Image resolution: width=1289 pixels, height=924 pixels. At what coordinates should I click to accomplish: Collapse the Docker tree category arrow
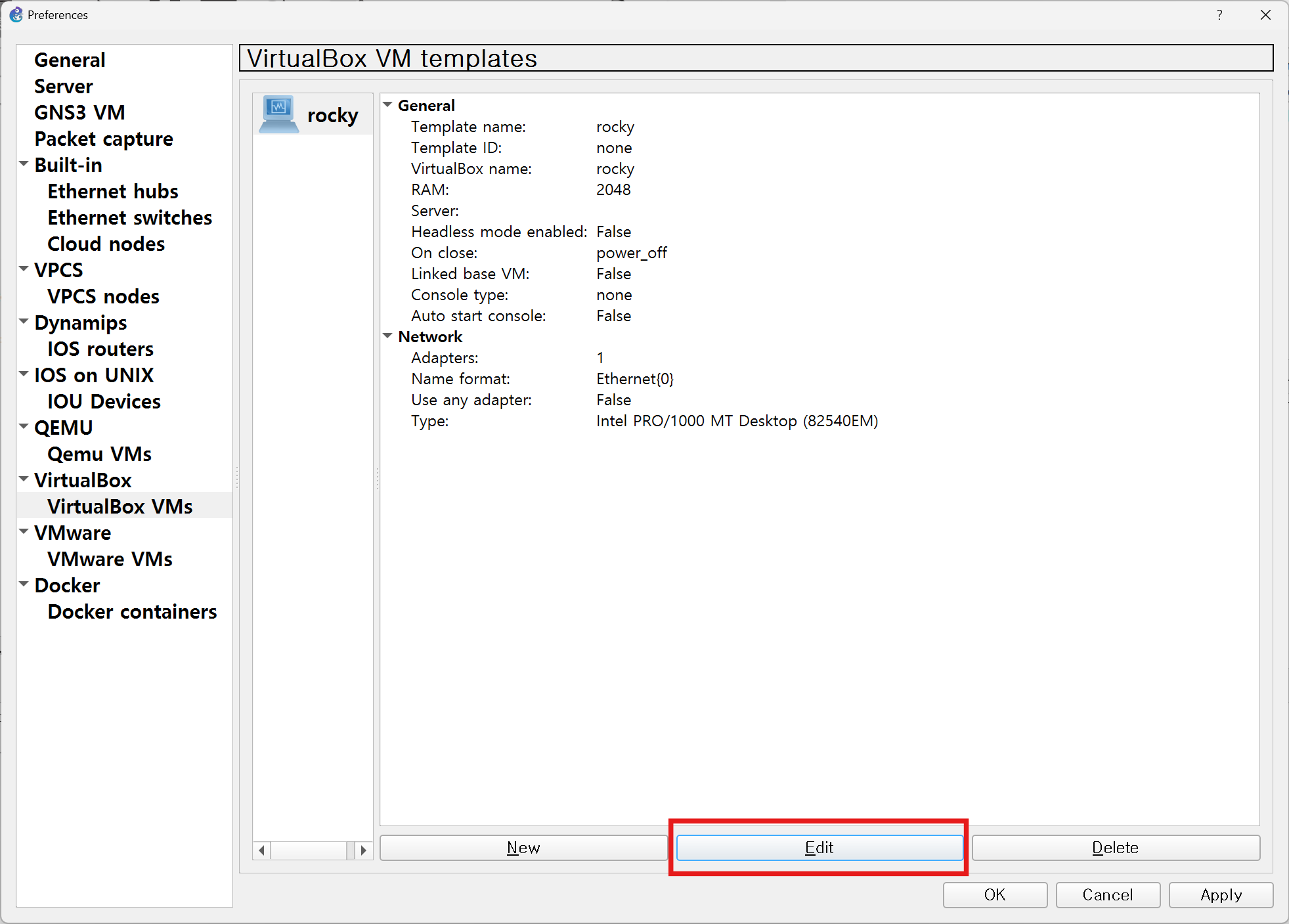[x=24, y=584]
